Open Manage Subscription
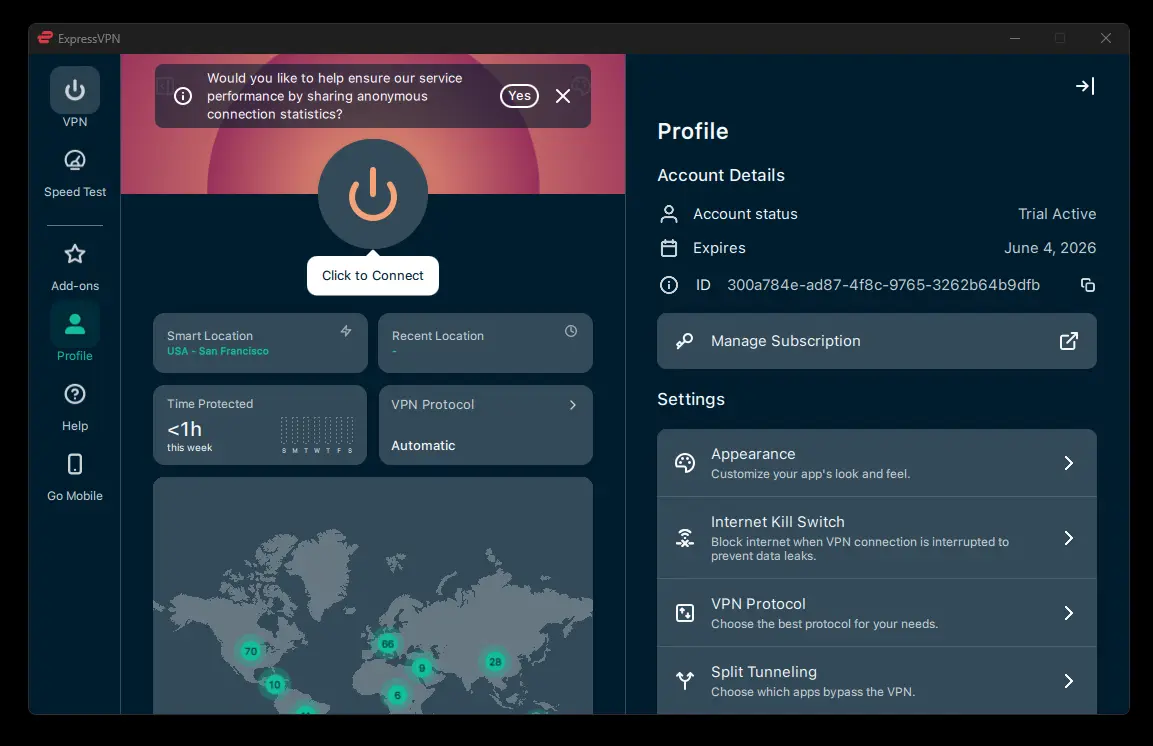Image resolution: width=1153 pixels, height=746 pixels. pos(877,341)
